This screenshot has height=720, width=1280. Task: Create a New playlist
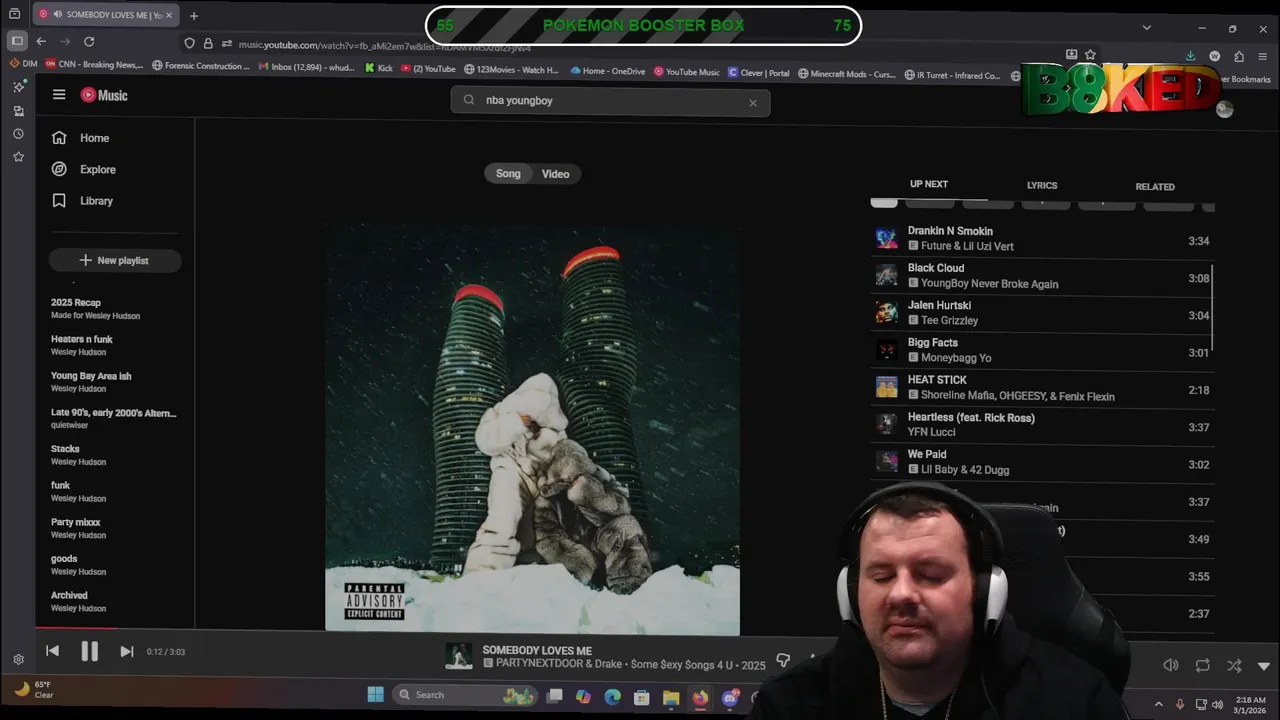coord(115,260)
